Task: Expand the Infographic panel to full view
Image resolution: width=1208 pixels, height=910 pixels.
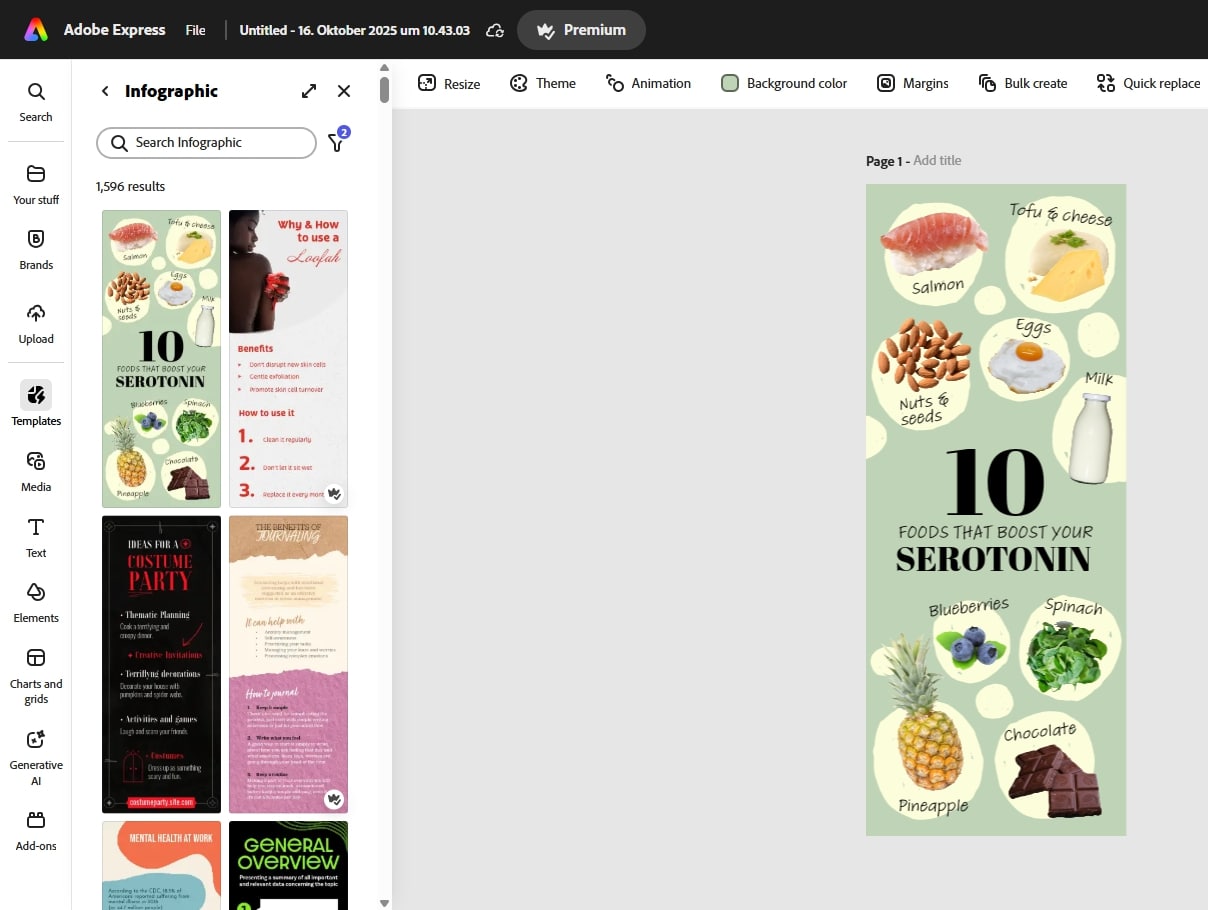Action: 309,91
